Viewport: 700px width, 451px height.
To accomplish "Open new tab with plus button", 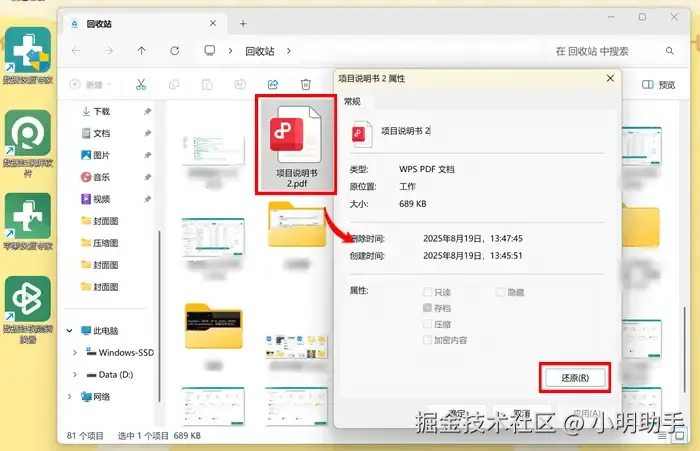I will pos(243,24).
